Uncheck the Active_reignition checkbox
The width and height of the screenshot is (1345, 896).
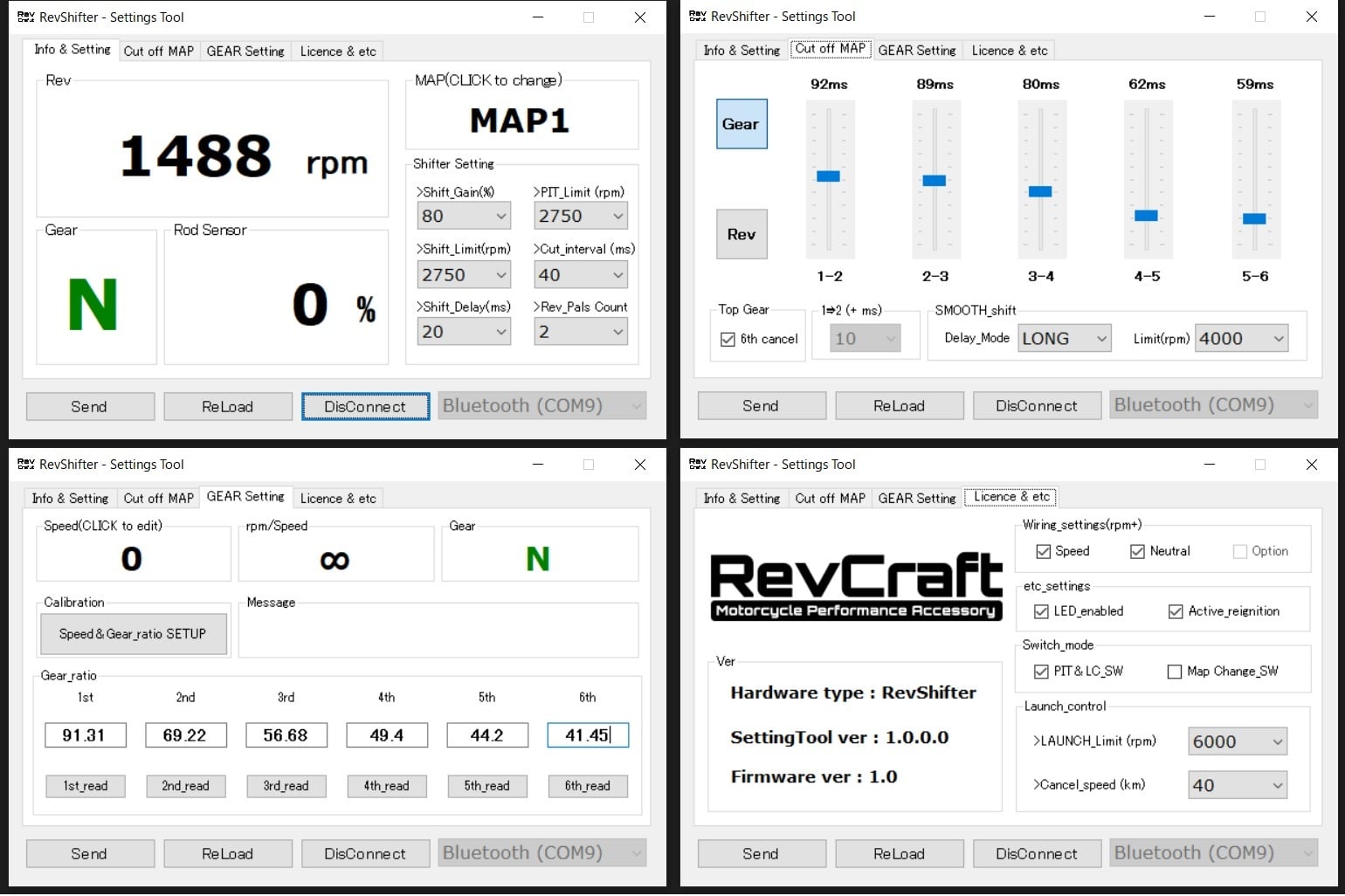click(1176, 611)
